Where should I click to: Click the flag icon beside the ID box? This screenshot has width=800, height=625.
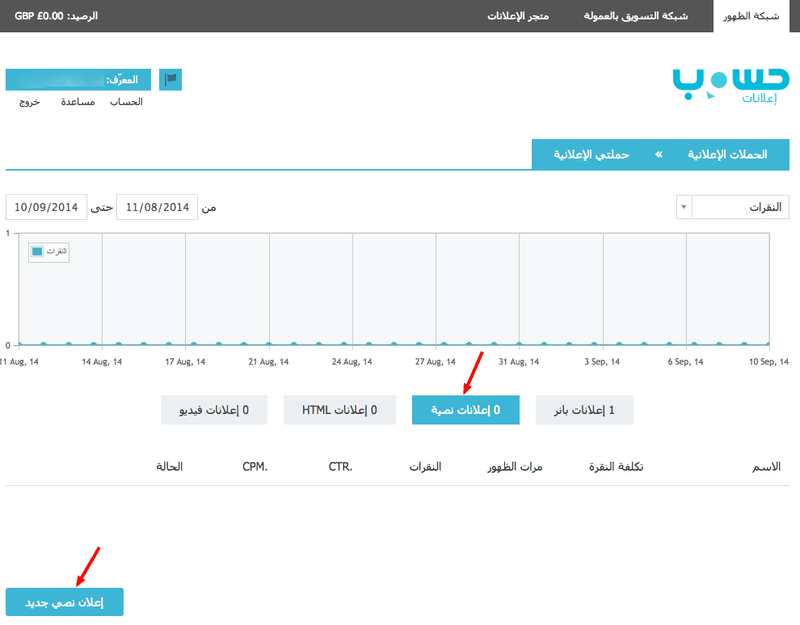point(171,79)
